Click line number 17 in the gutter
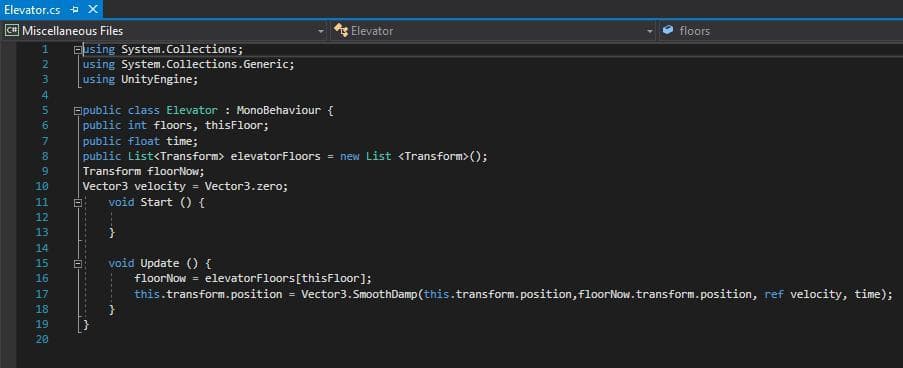The image size is (903, 368). click(43, 294)
